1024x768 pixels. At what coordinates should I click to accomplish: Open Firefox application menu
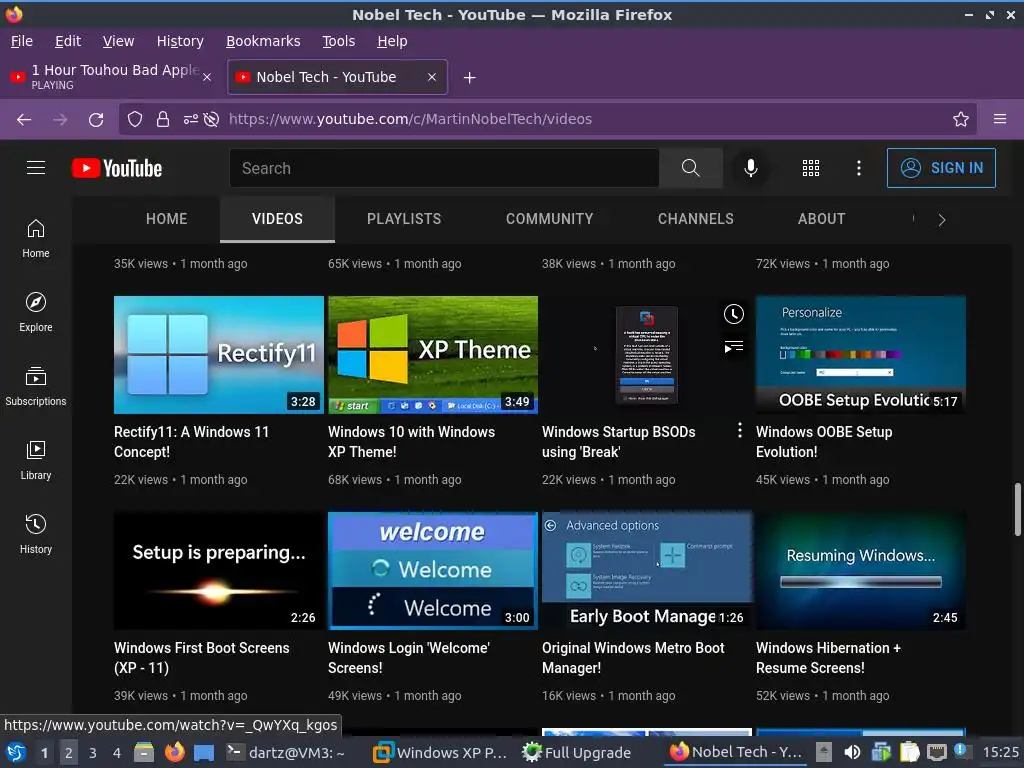coord(1000,119)
